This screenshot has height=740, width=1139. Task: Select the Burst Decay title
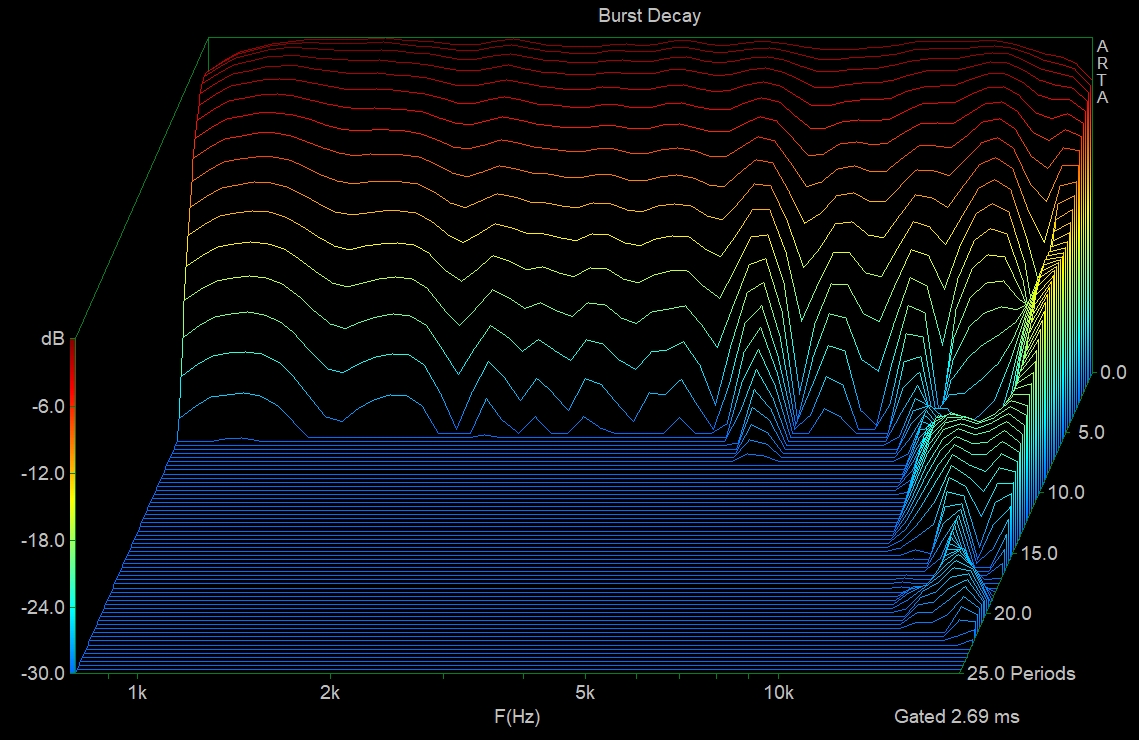click(647, 15)
